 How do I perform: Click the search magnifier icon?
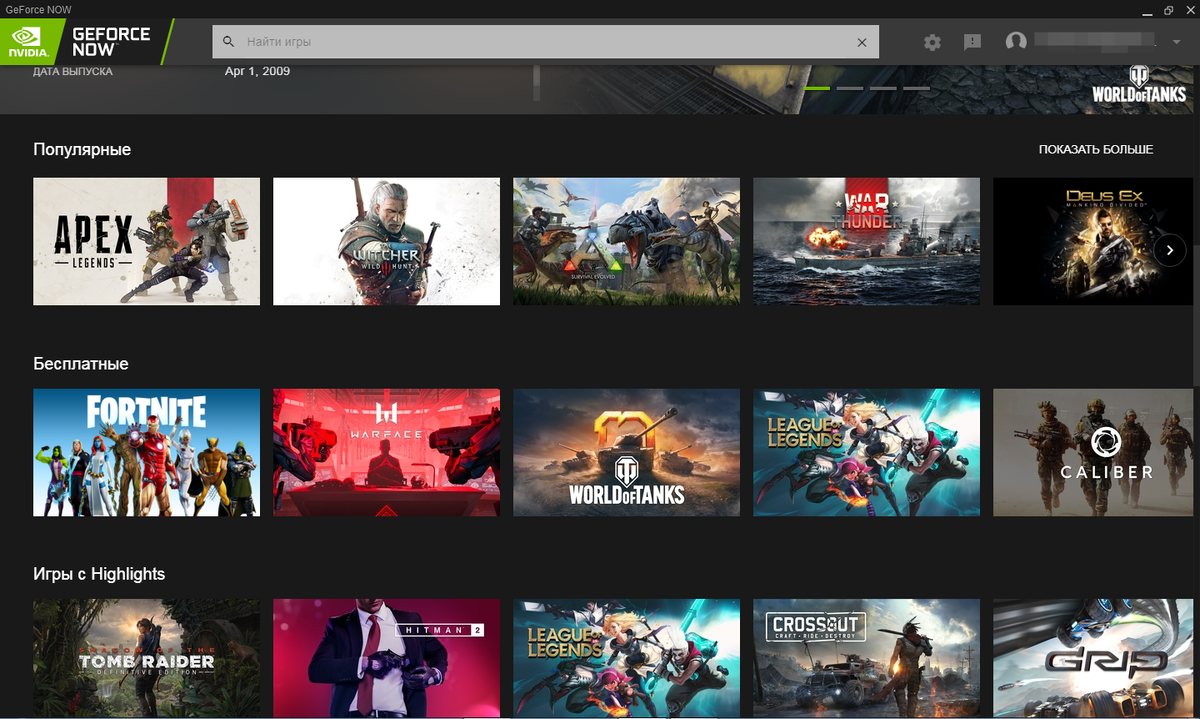tap(228, 42)
